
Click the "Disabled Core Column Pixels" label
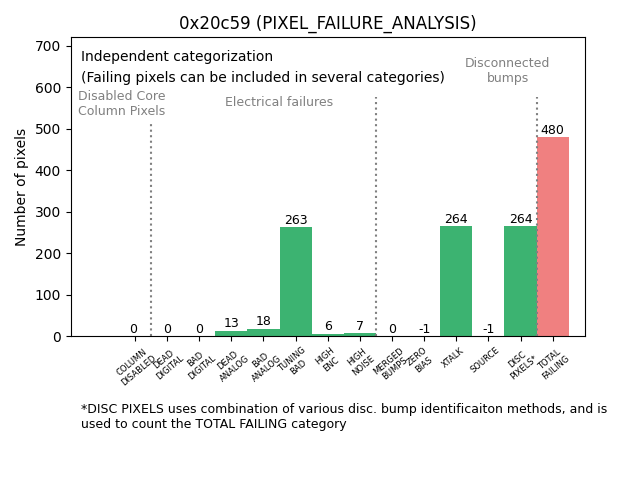(x=122, y=104)
